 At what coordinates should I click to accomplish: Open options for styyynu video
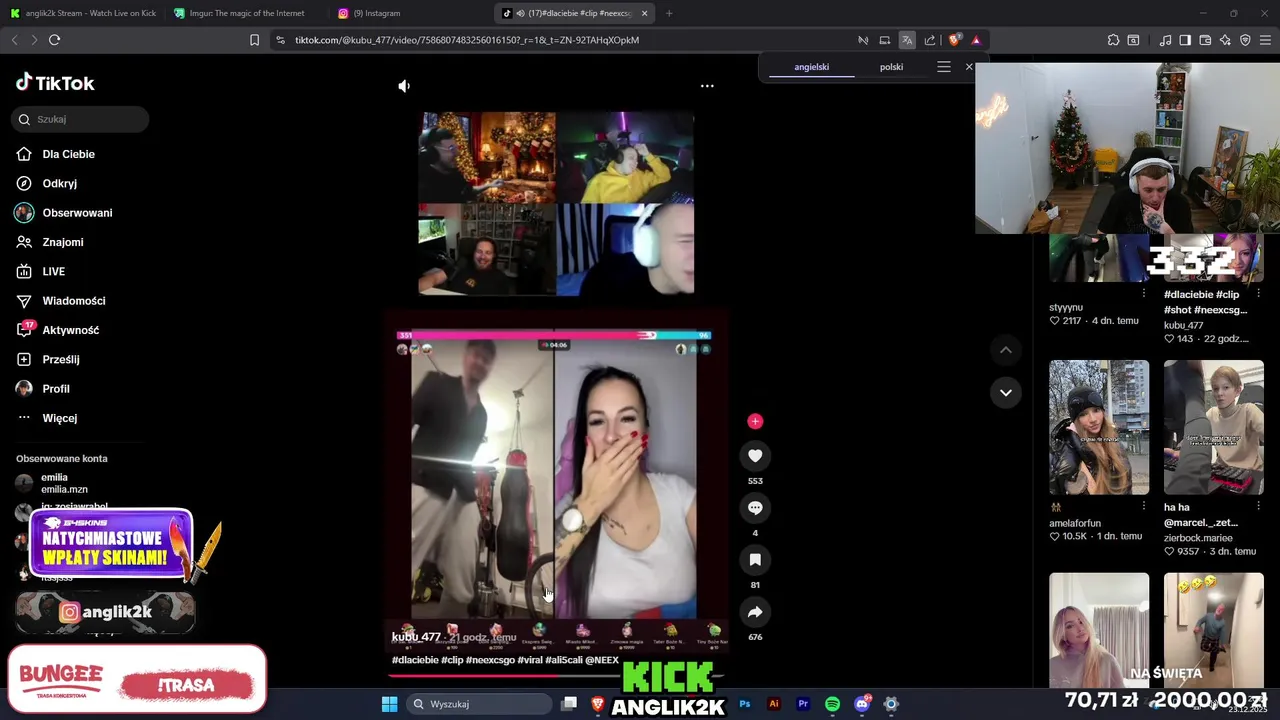(x=1144, y=293)
